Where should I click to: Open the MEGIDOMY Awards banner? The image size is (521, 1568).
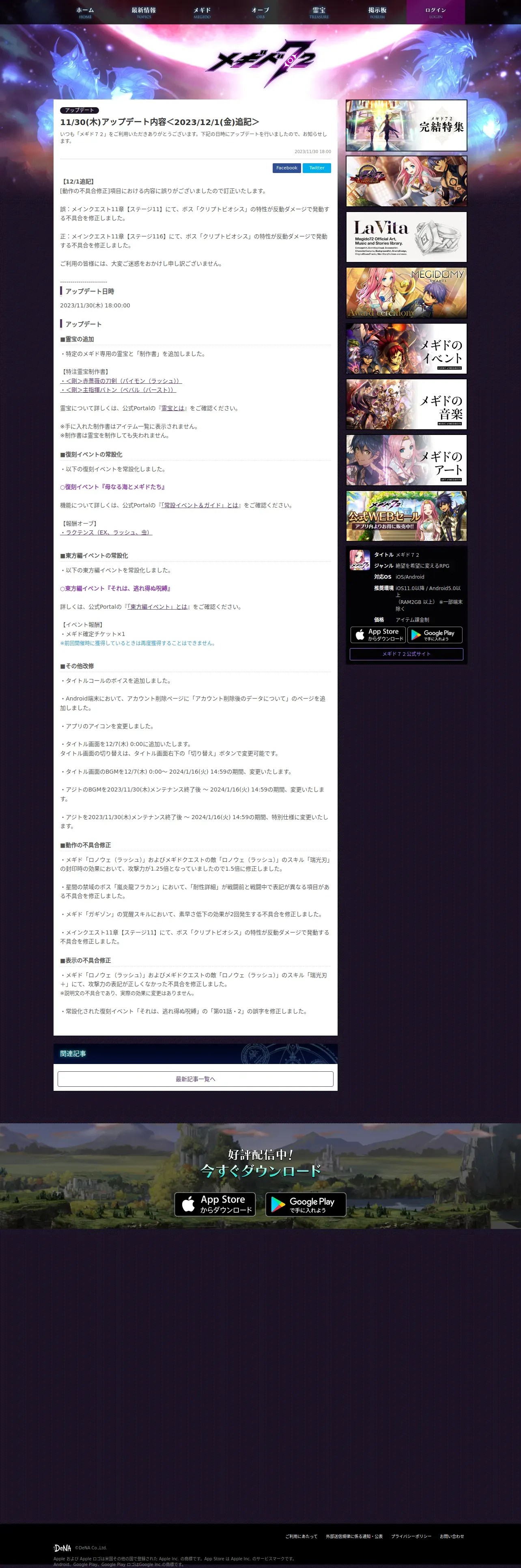click(406, 293)
